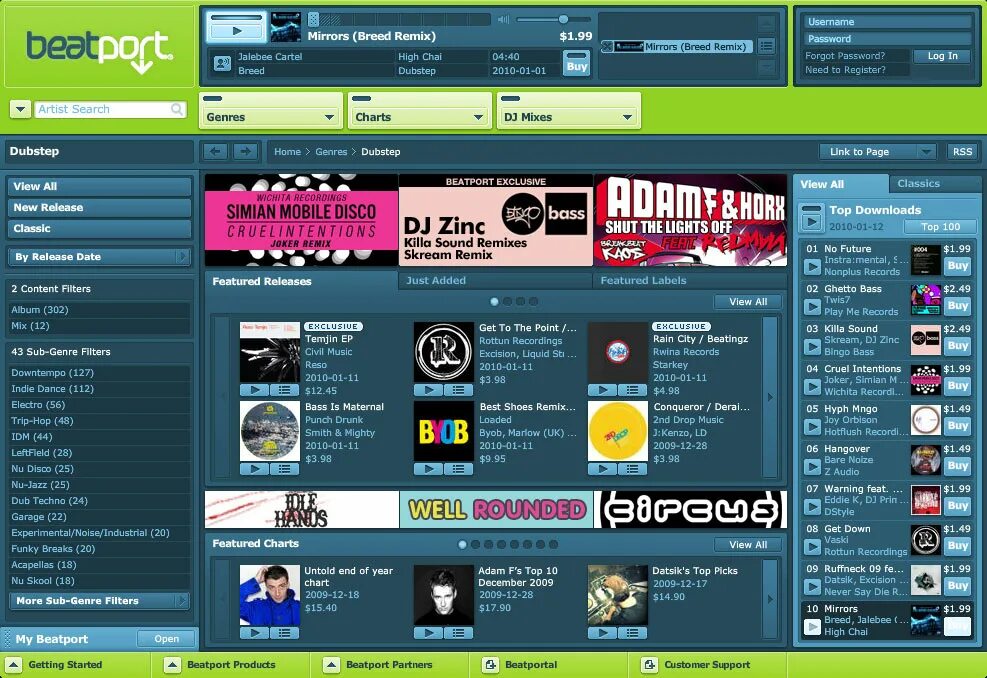Remove Mirrors (Breed Remix) from queue
This screenshot has height=678, width=987.
pos(607,47)
